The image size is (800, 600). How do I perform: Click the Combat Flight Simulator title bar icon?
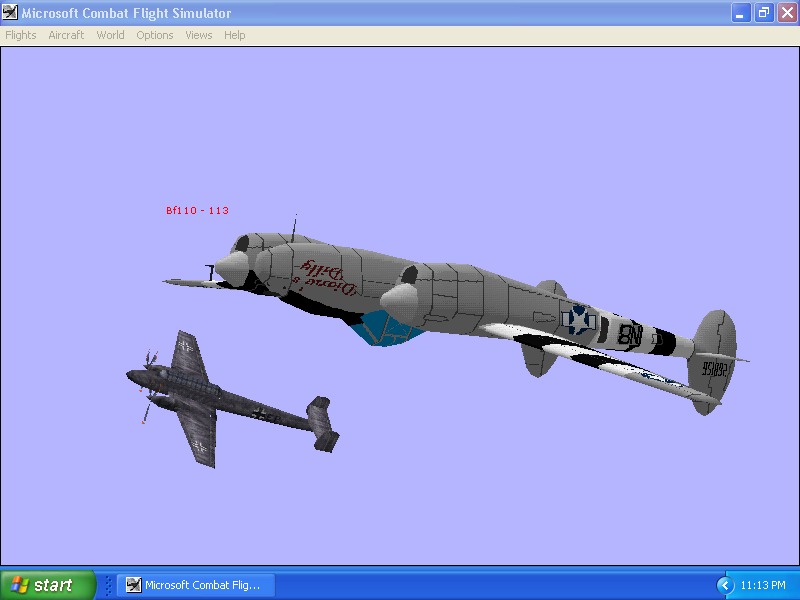point(10,12)
